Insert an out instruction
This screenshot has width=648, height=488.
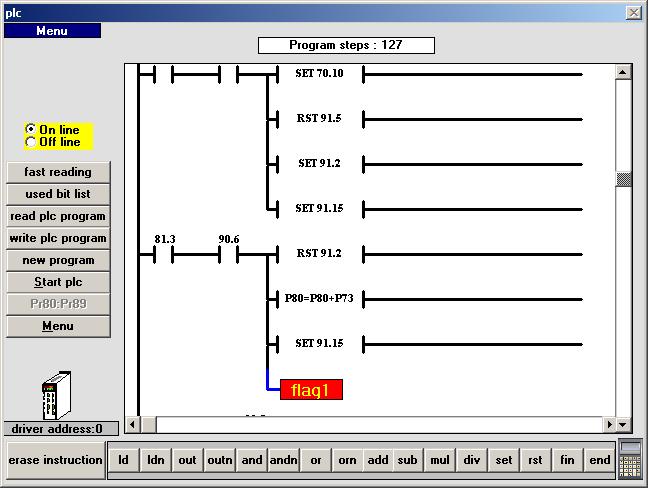click(187, 460)
